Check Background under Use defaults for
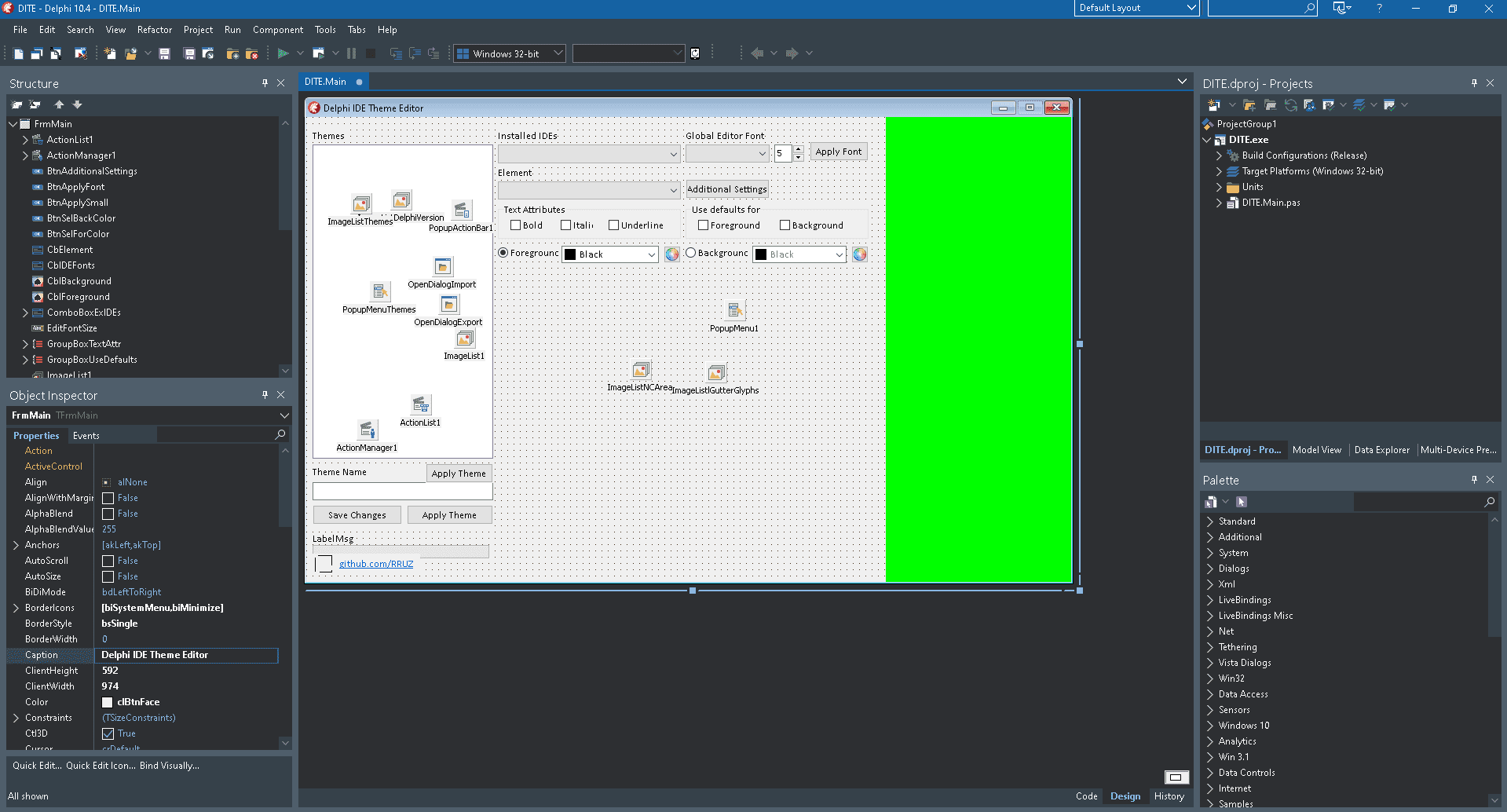1507x812 pixels. [x=785, y=225]
